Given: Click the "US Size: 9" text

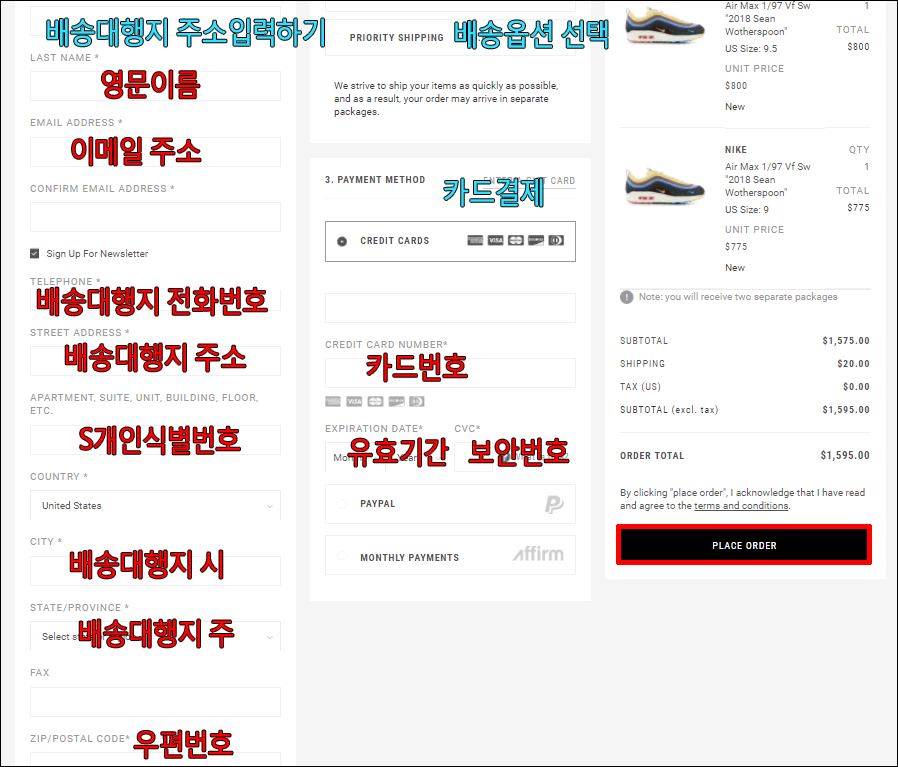Looking at the screenshot, I should 747,210.
